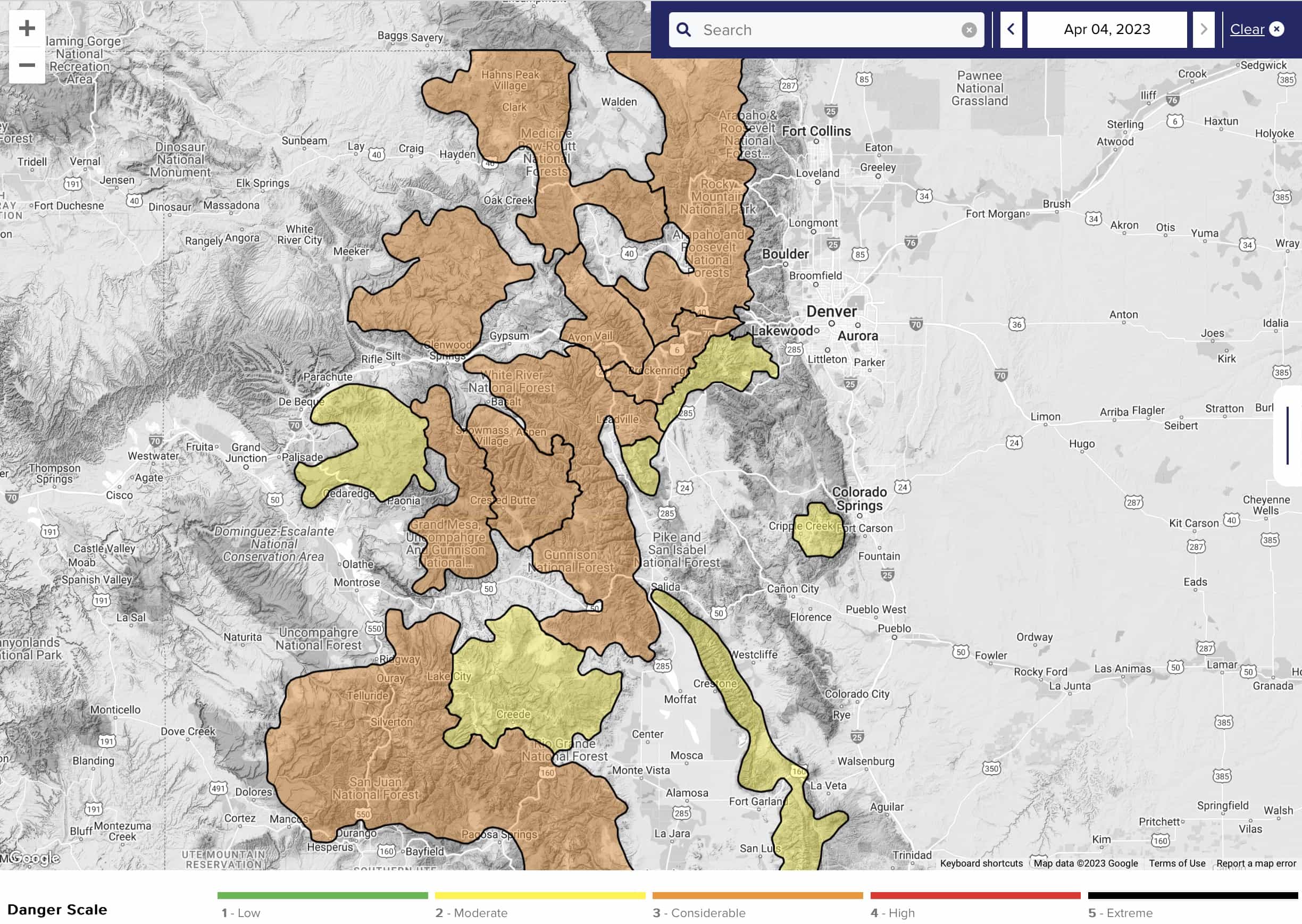Click the black Extreme danger bar
Viewport: 1302px width, 924px height.
click(x=1193, y=895)
